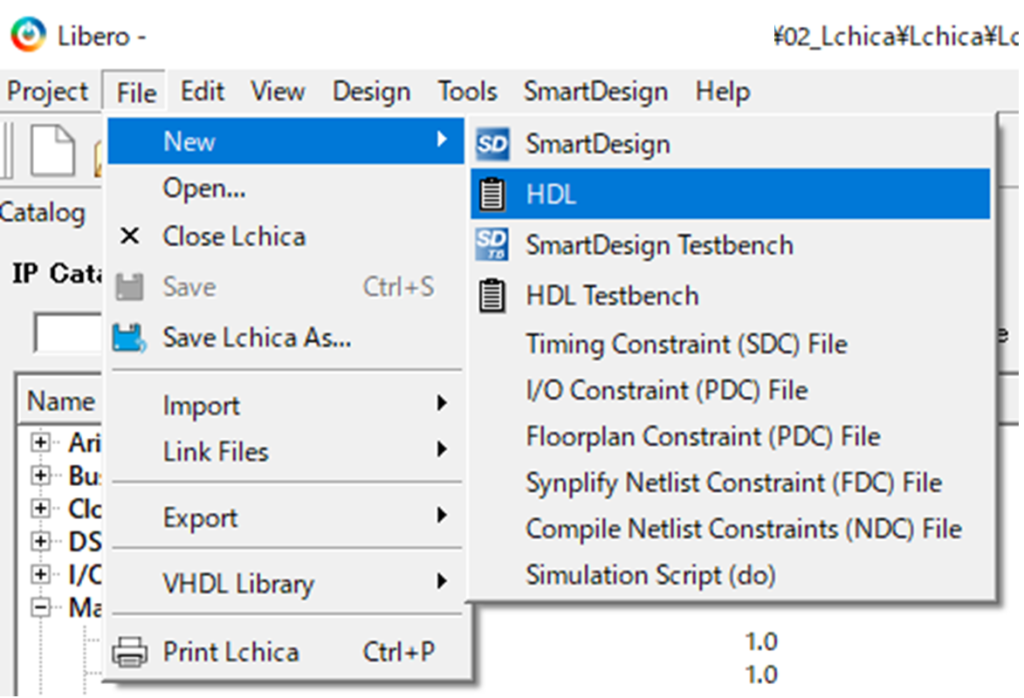Click the HDL Testbench clipboard icon
This screenshot has height=698, width=1024.
pyautogui.click(x=492, y=296)
